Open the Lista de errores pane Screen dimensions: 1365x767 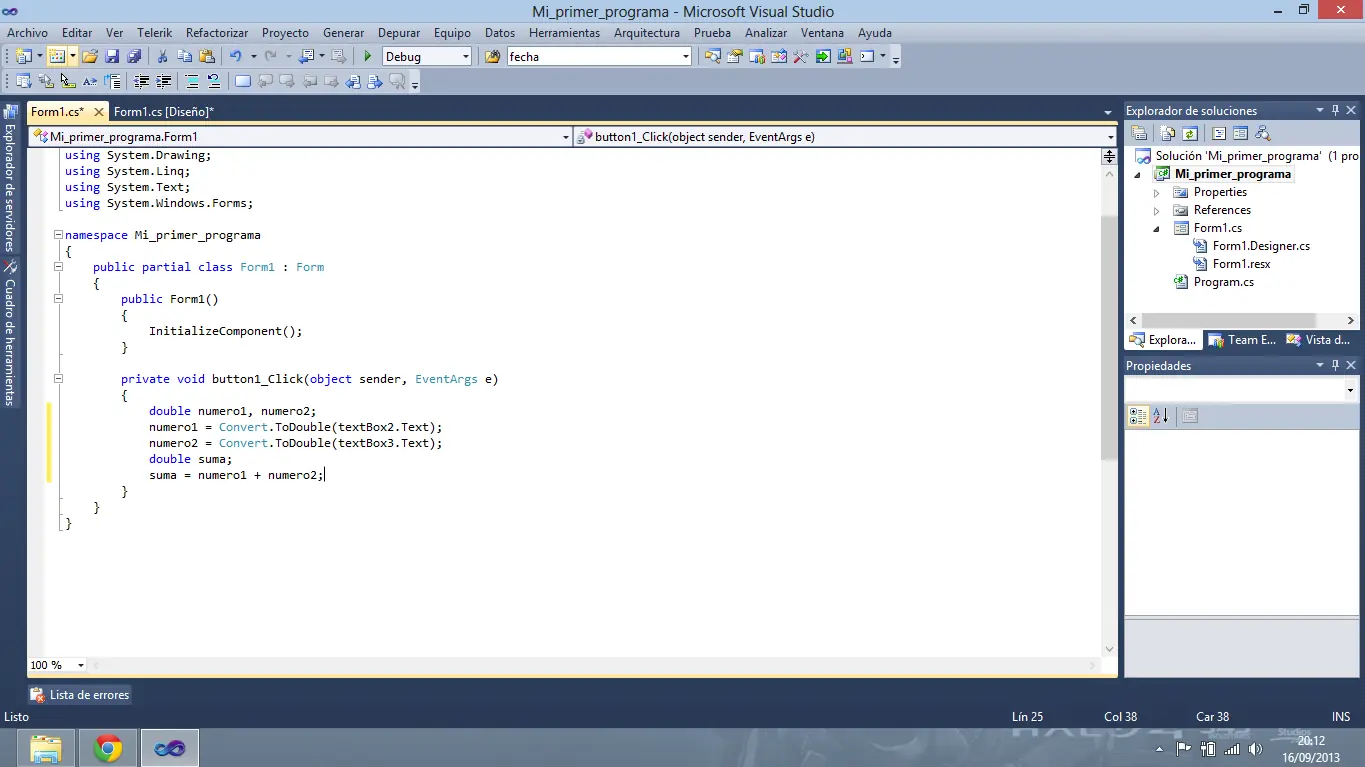[80, 695]
